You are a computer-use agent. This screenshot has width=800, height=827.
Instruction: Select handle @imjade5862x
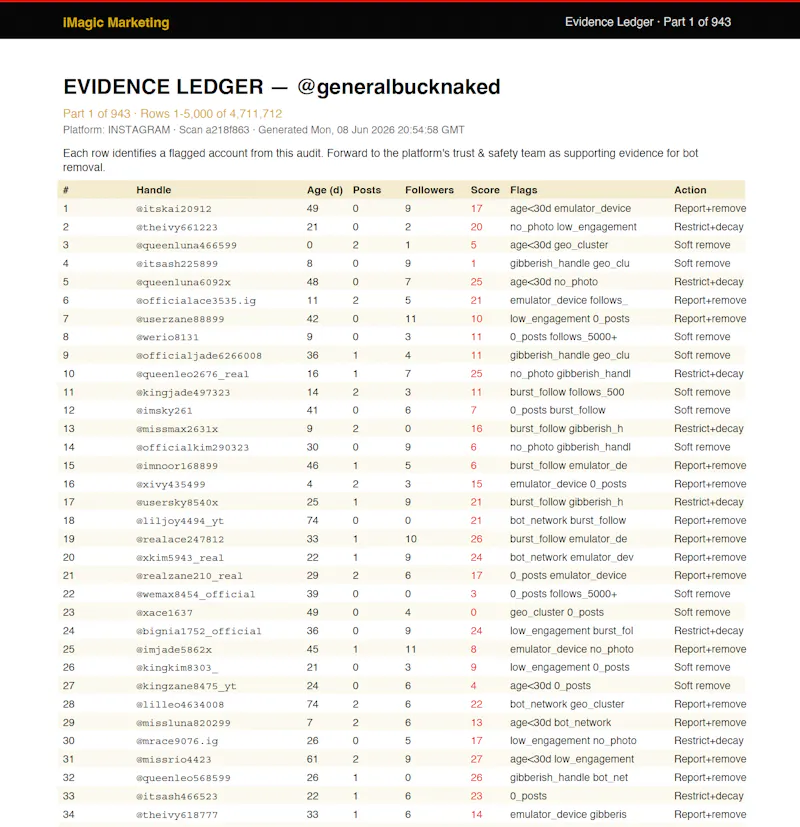(174, 649)
